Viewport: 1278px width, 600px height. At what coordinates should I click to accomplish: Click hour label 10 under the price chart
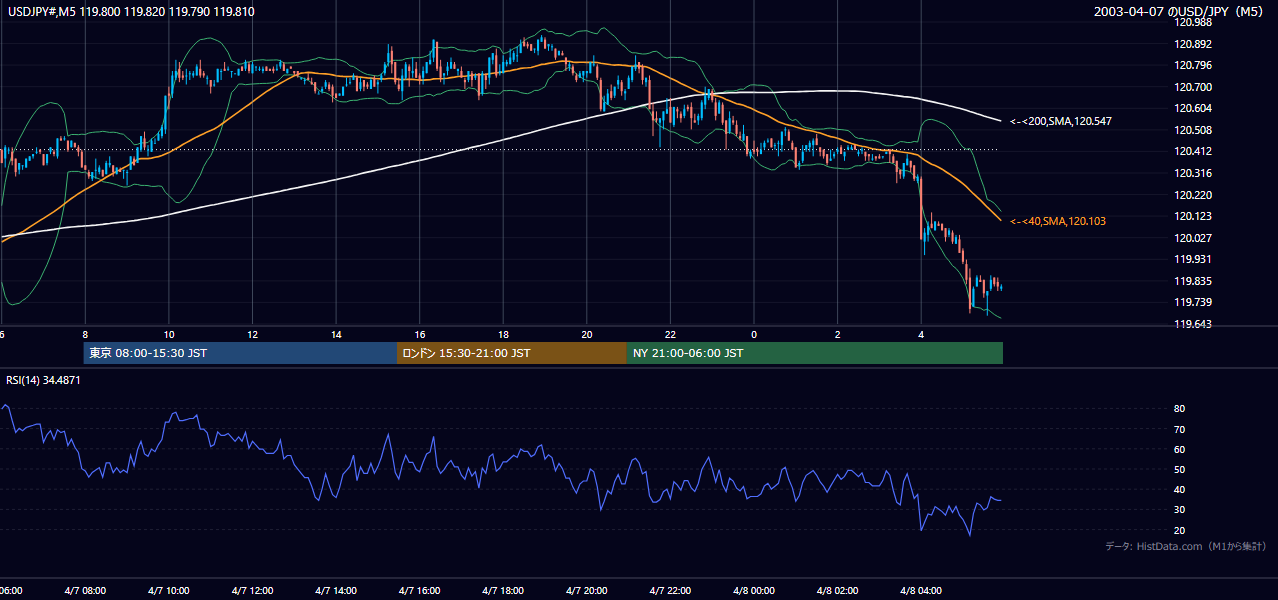[169, 335]
